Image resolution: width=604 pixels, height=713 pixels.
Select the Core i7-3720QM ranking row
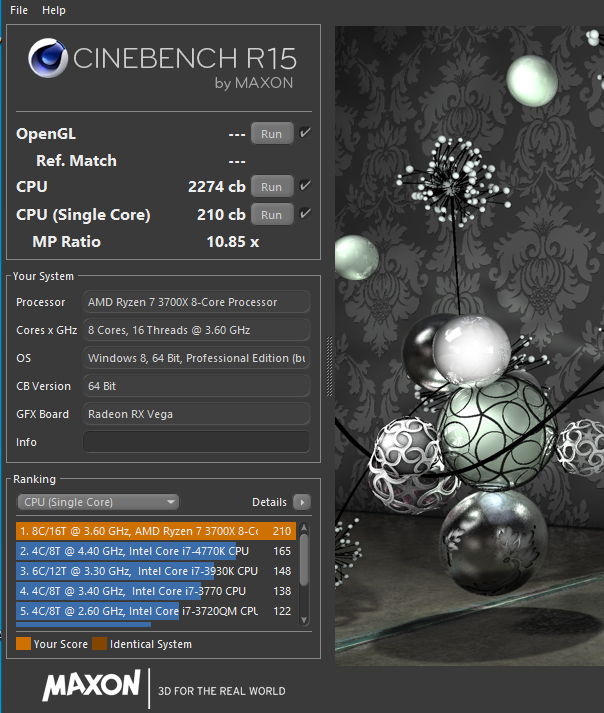156,611
